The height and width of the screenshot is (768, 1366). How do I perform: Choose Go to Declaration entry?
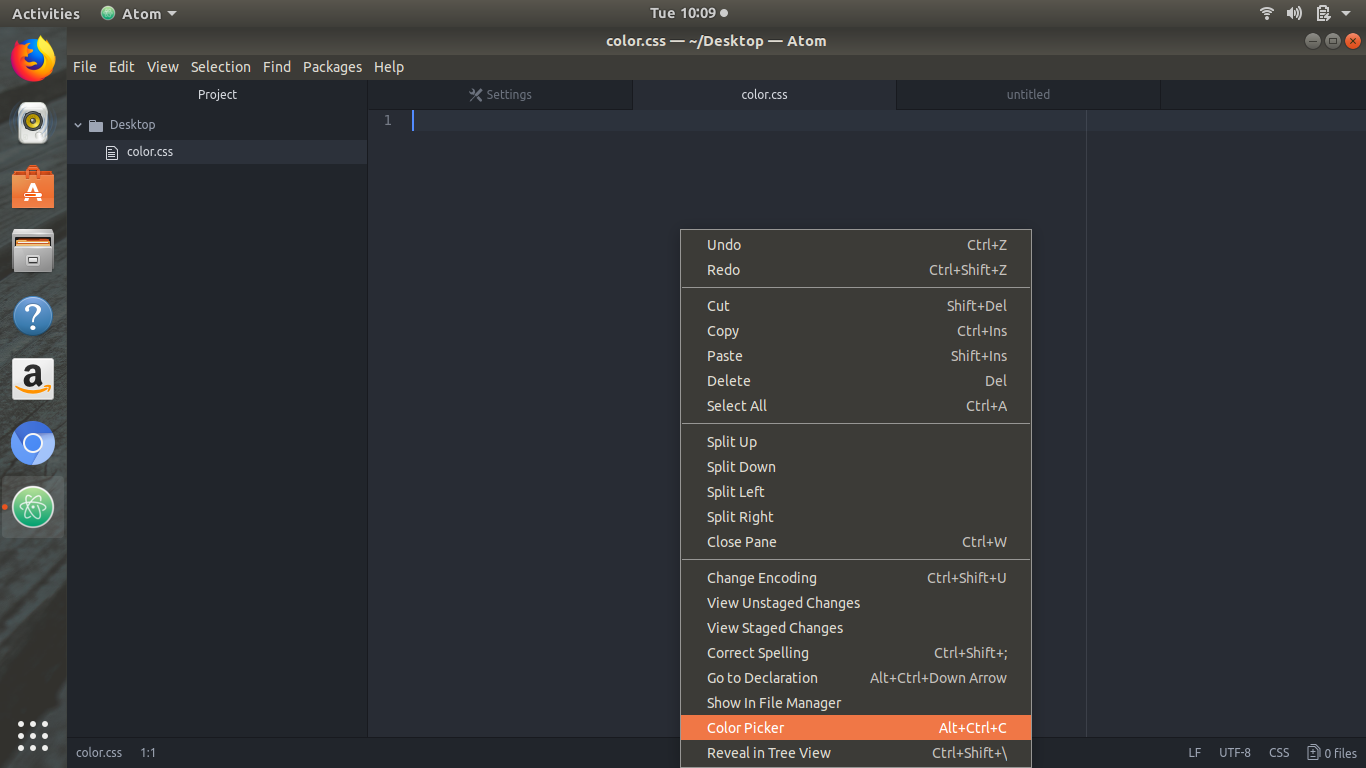(856, 678)
